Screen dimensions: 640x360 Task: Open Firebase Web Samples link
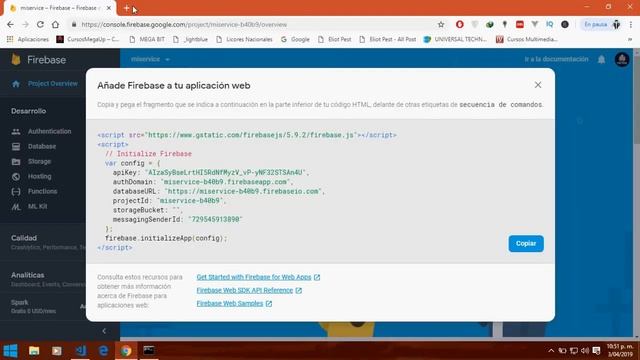[230, 304]
